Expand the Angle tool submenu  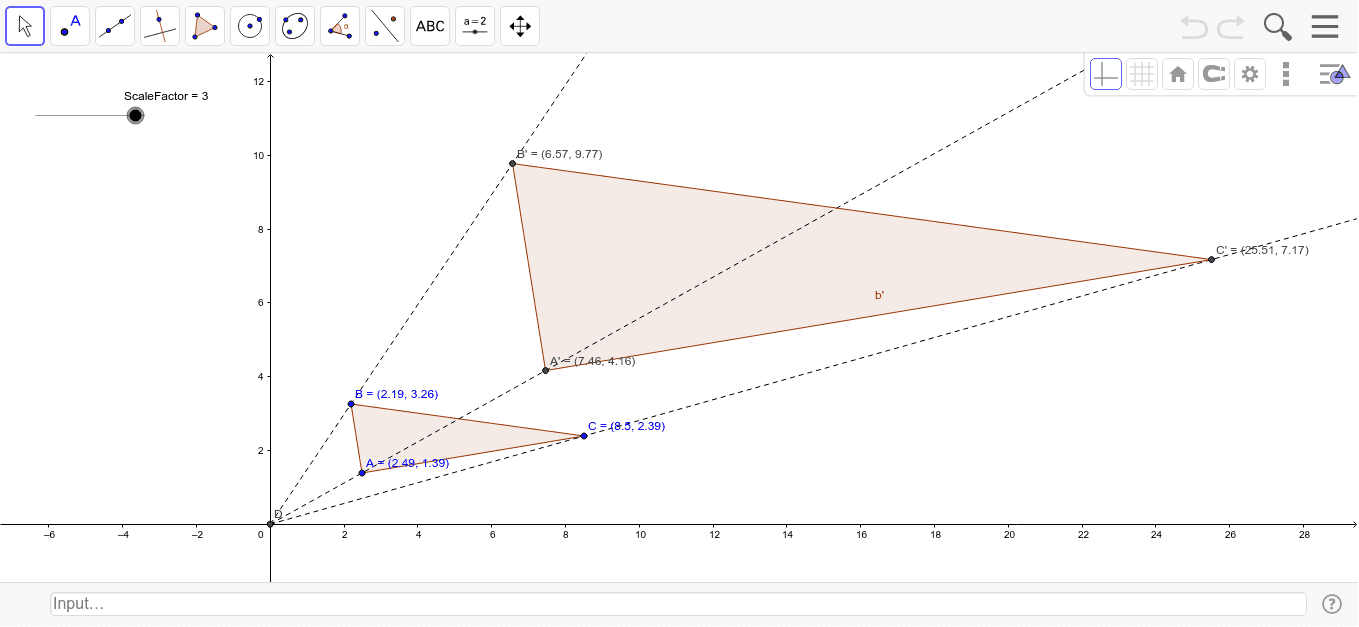point(339,25)
